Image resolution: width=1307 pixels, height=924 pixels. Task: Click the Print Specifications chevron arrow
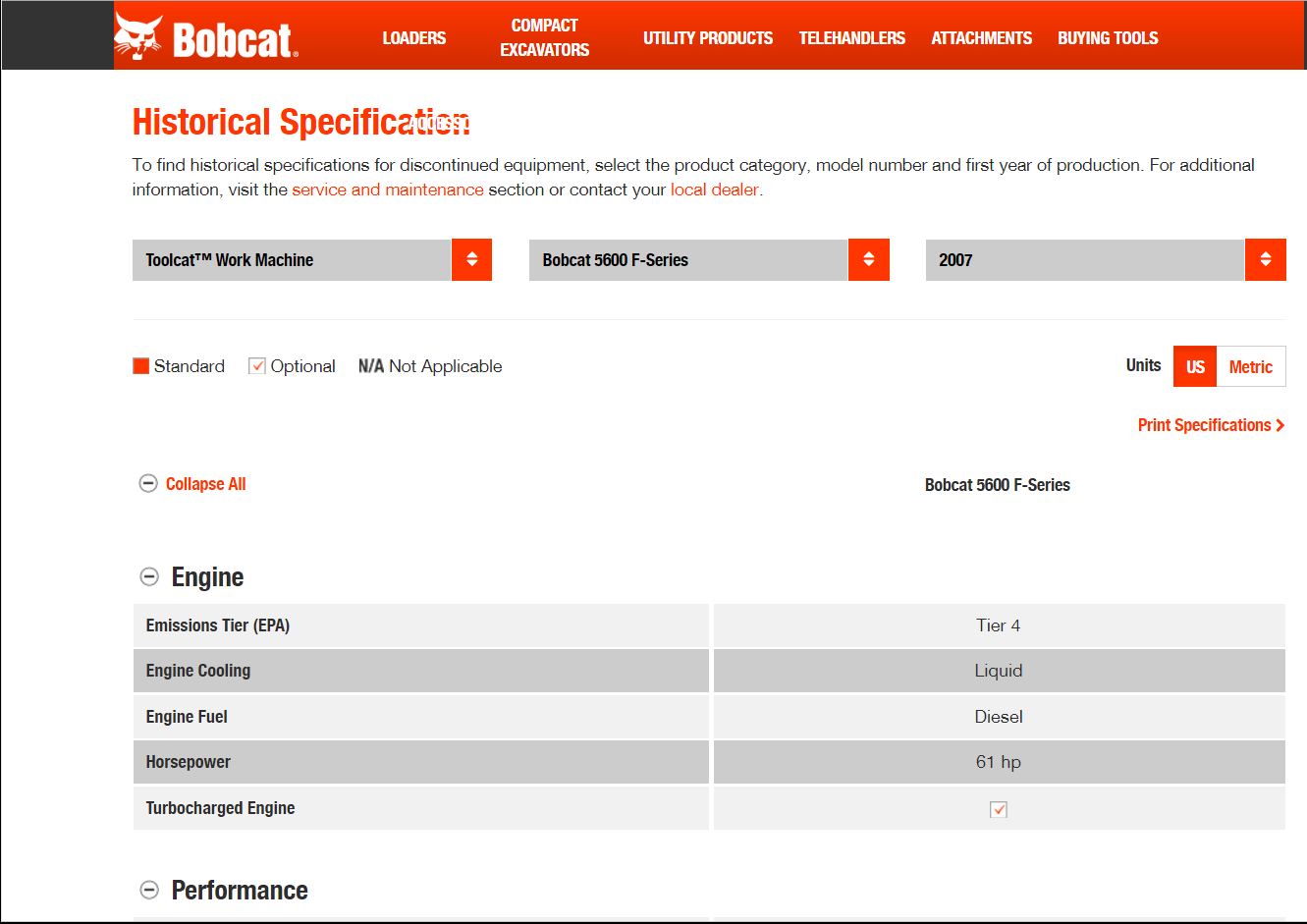tap(1280, 425)
